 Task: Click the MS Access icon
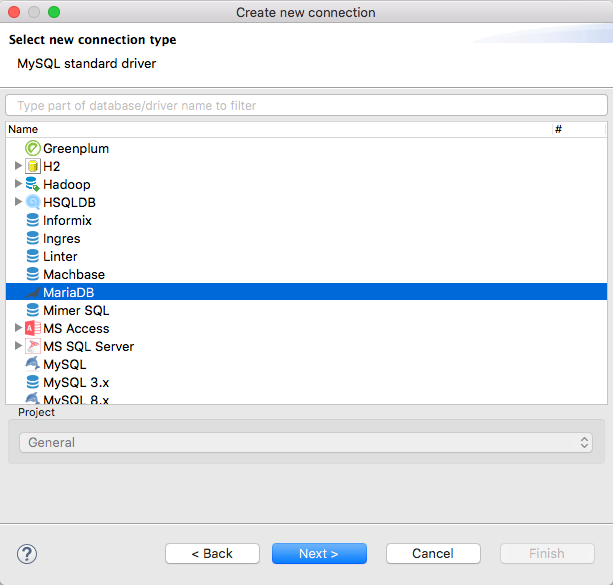33,328
